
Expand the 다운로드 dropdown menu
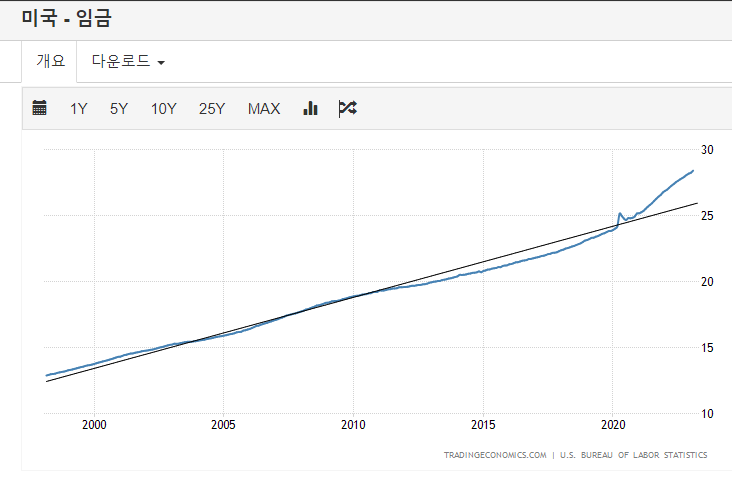tap(128, 61)
